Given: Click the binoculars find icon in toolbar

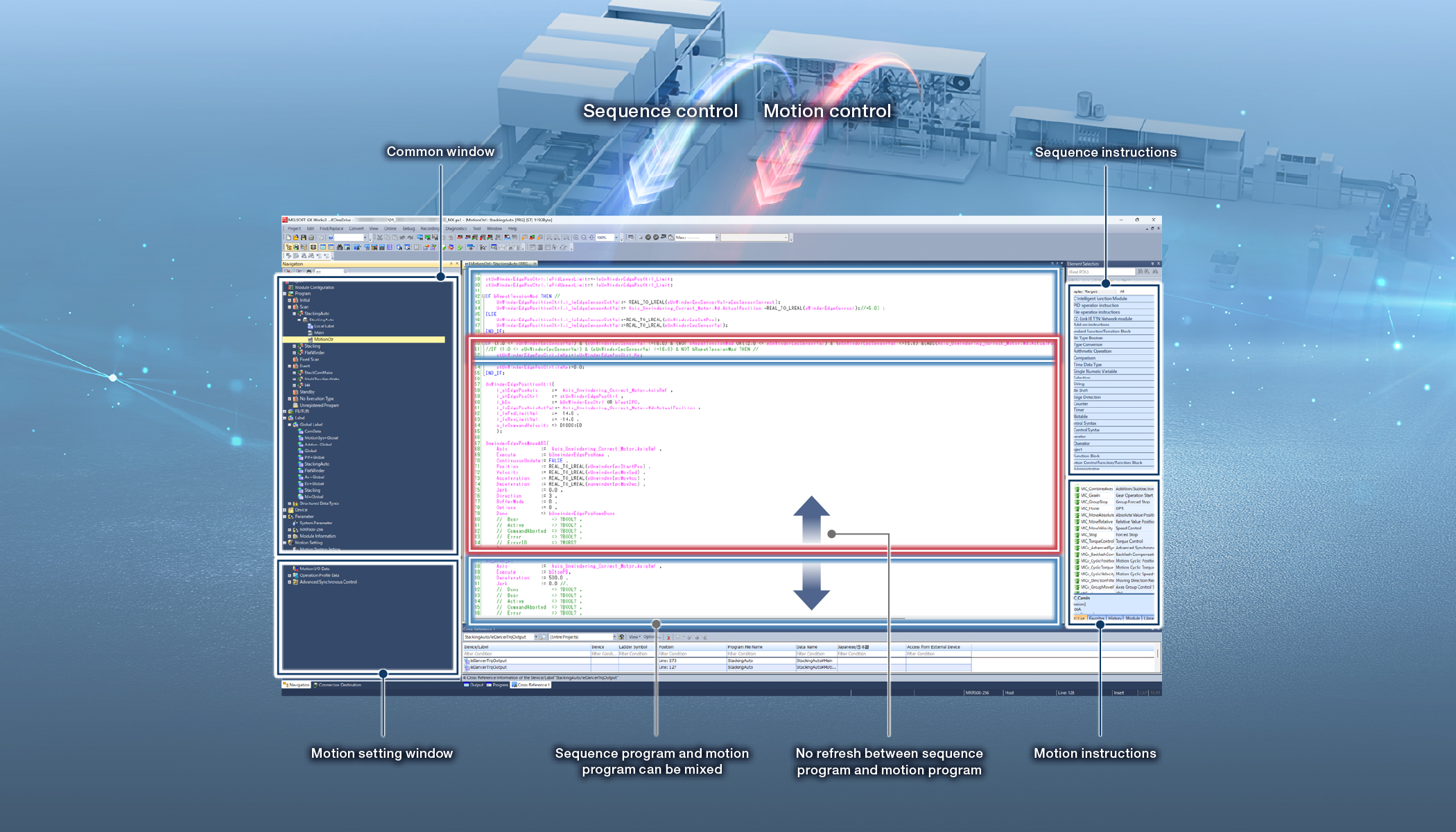Looking at the screenshot, I should pos(340,247).
